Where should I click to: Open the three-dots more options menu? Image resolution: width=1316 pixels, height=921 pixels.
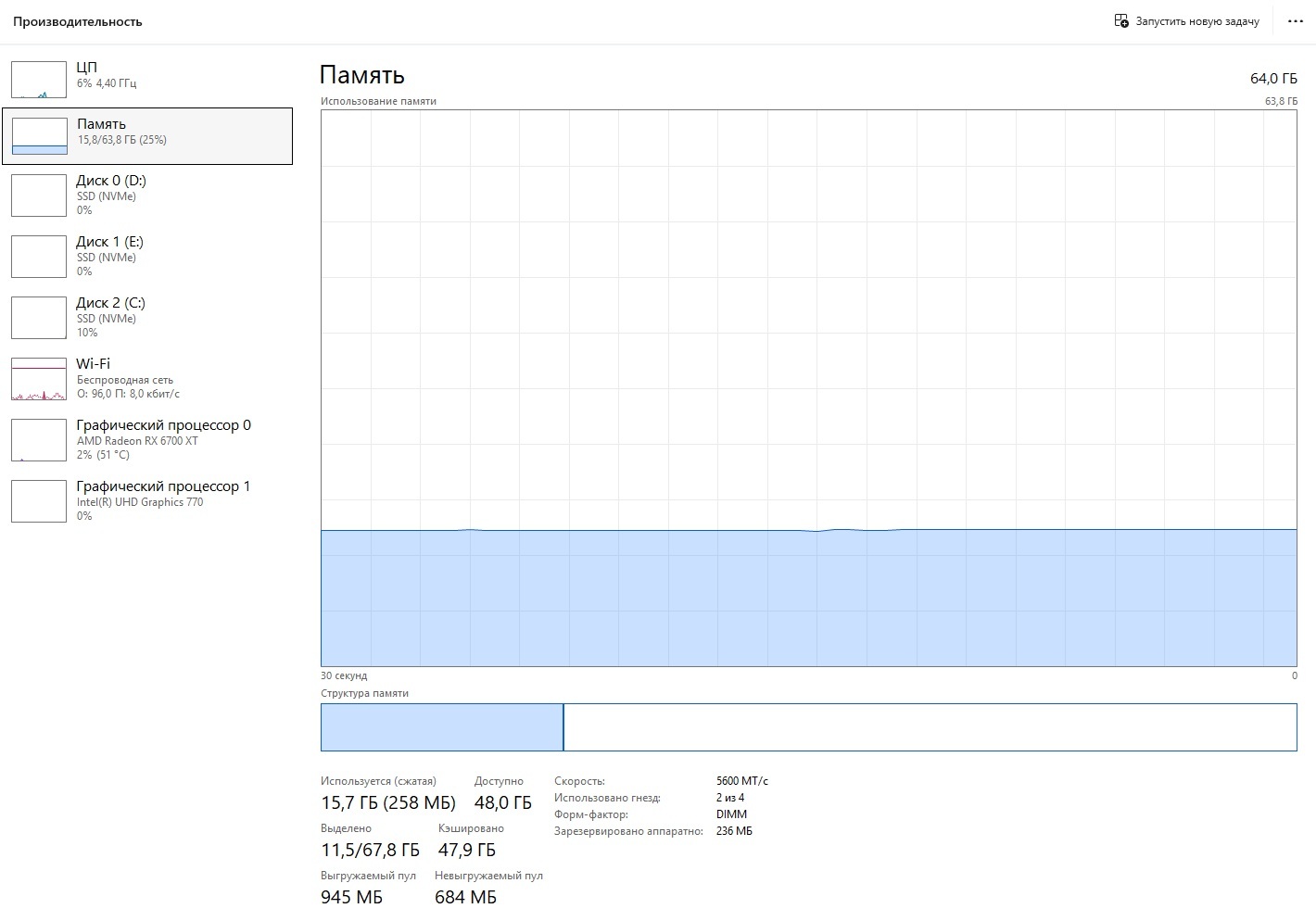[1296, 21]
